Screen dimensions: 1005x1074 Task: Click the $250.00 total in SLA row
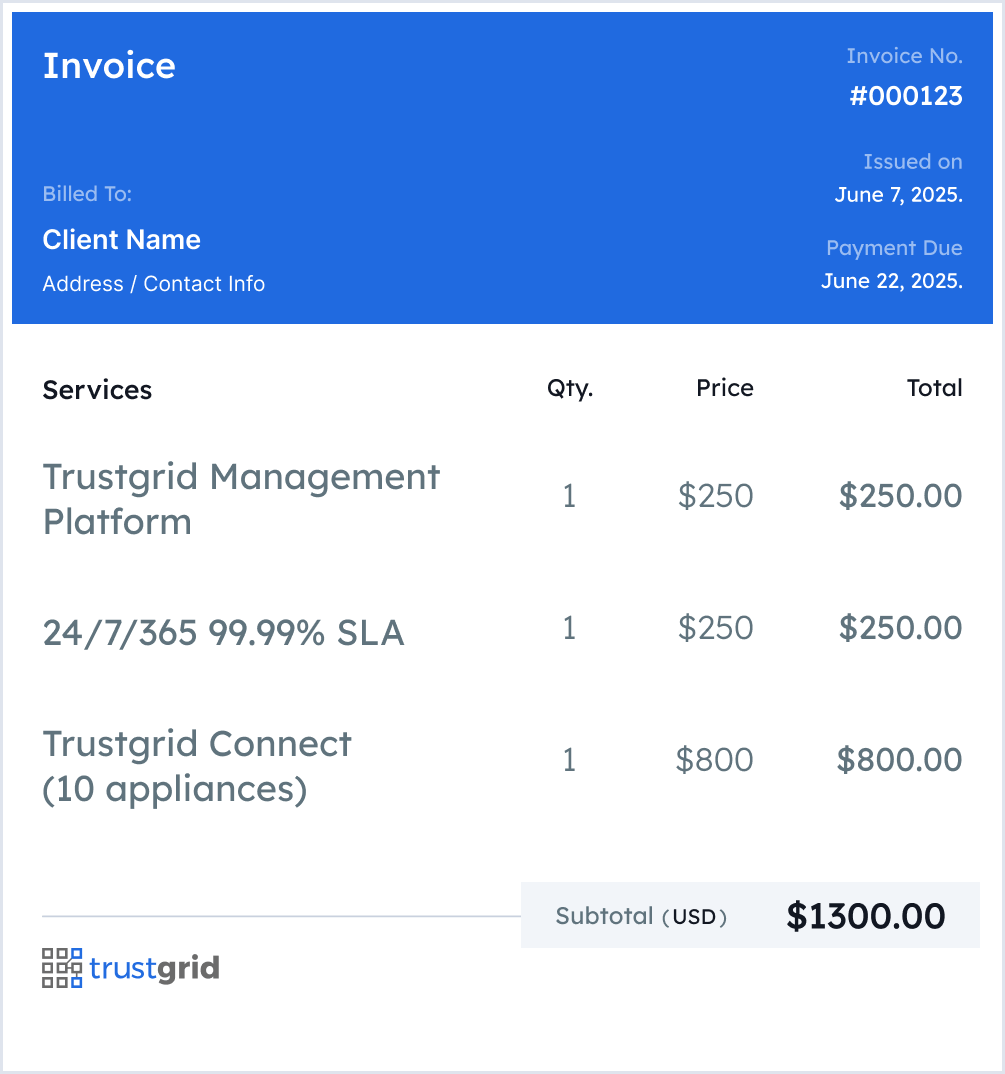pos(900,628)
